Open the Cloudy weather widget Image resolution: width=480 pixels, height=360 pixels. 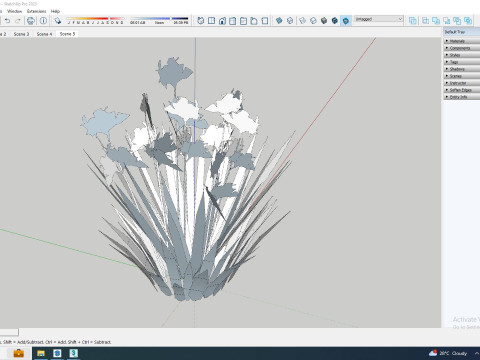448,353
